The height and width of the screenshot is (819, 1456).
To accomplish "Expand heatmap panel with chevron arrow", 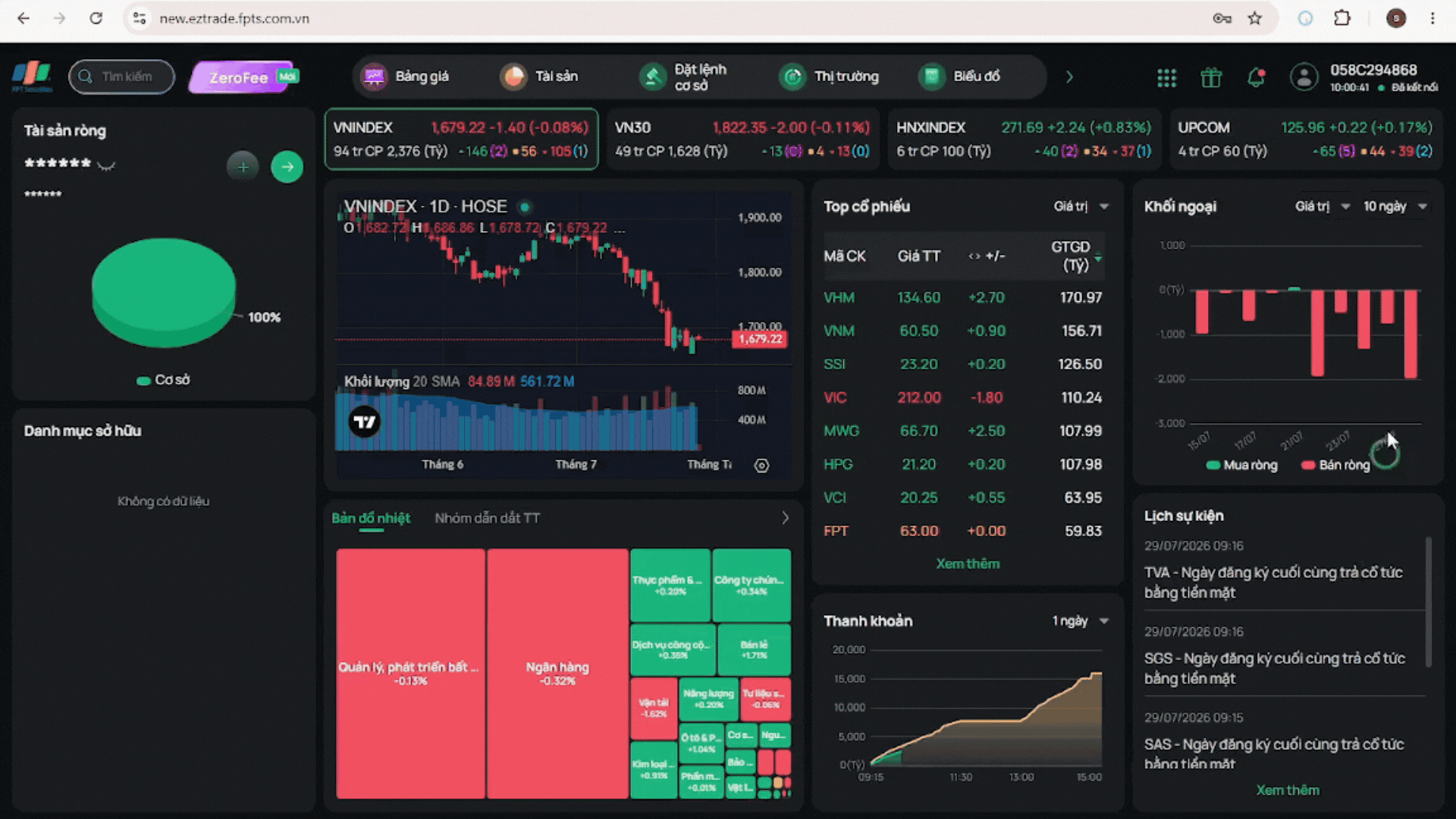I will (x=785, y=518).
